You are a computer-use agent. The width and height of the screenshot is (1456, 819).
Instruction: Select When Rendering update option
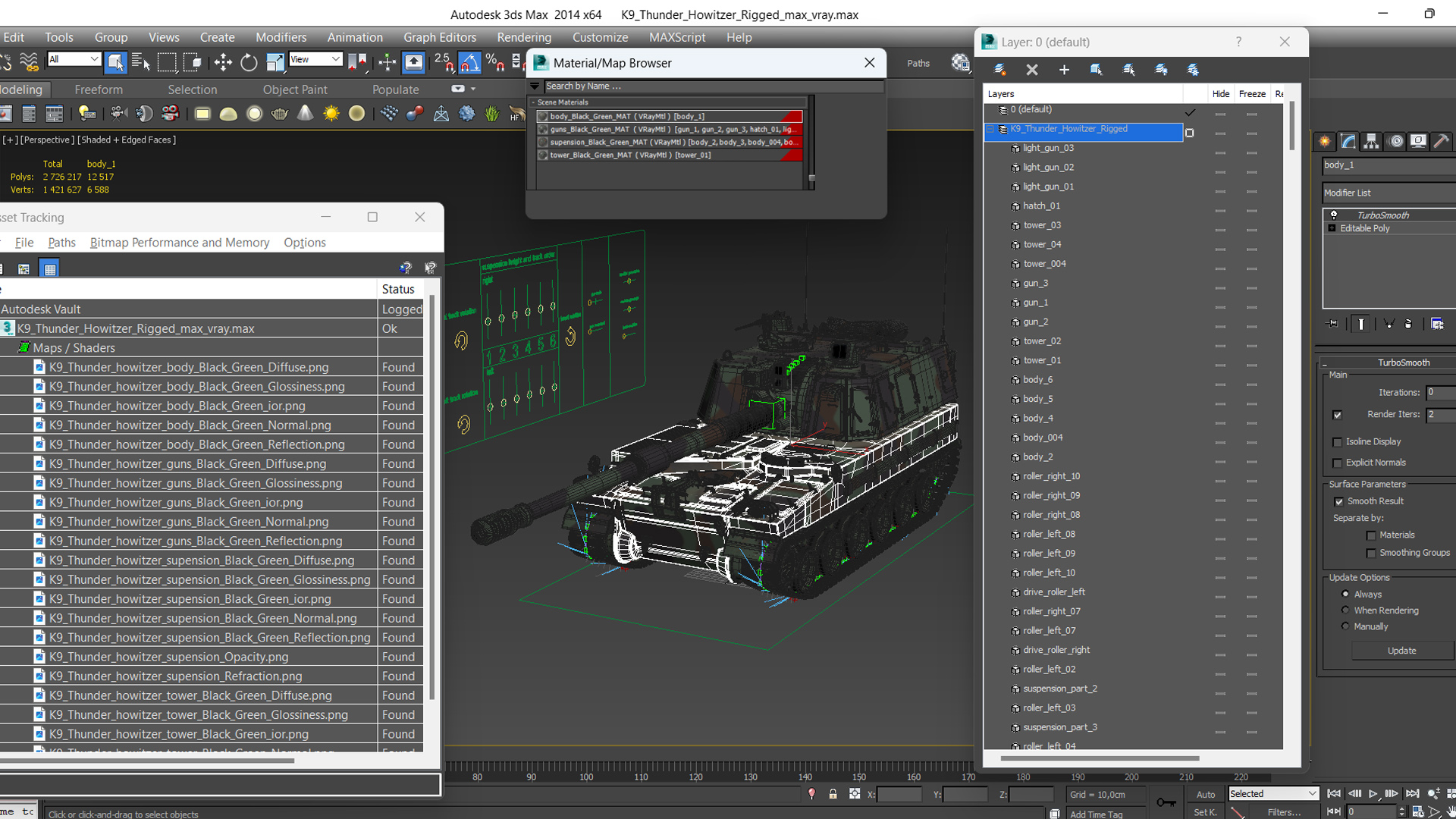pos(1346,610)
